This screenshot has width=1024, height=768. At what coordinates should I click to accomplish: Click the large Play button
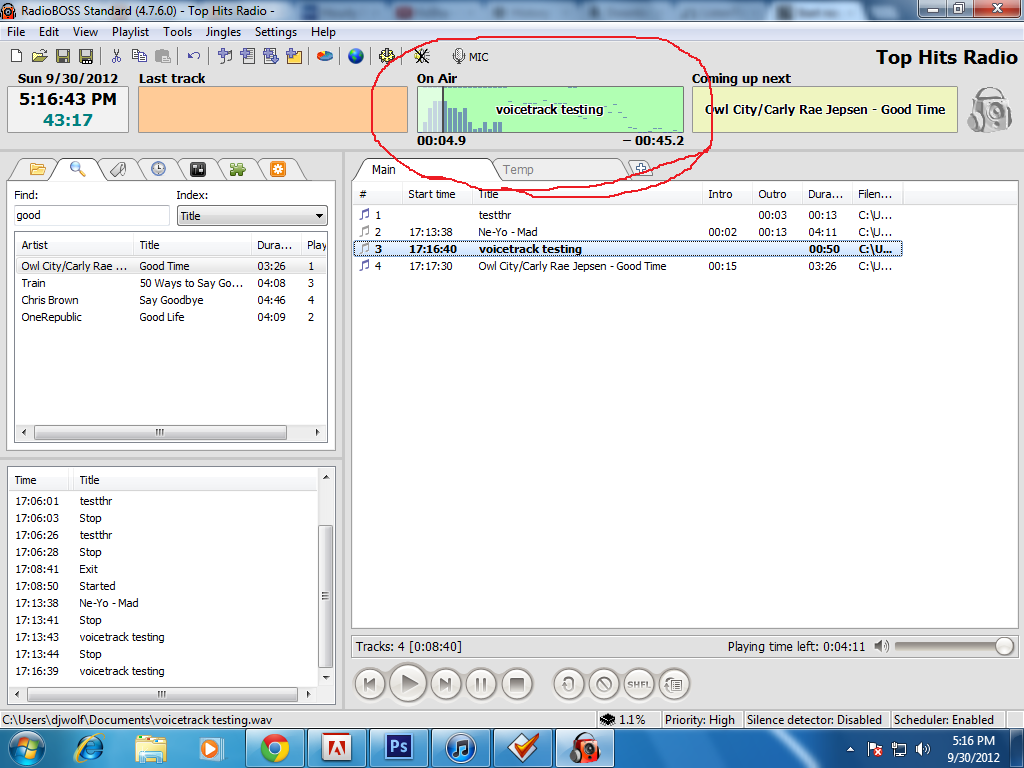tap(408, 684)
